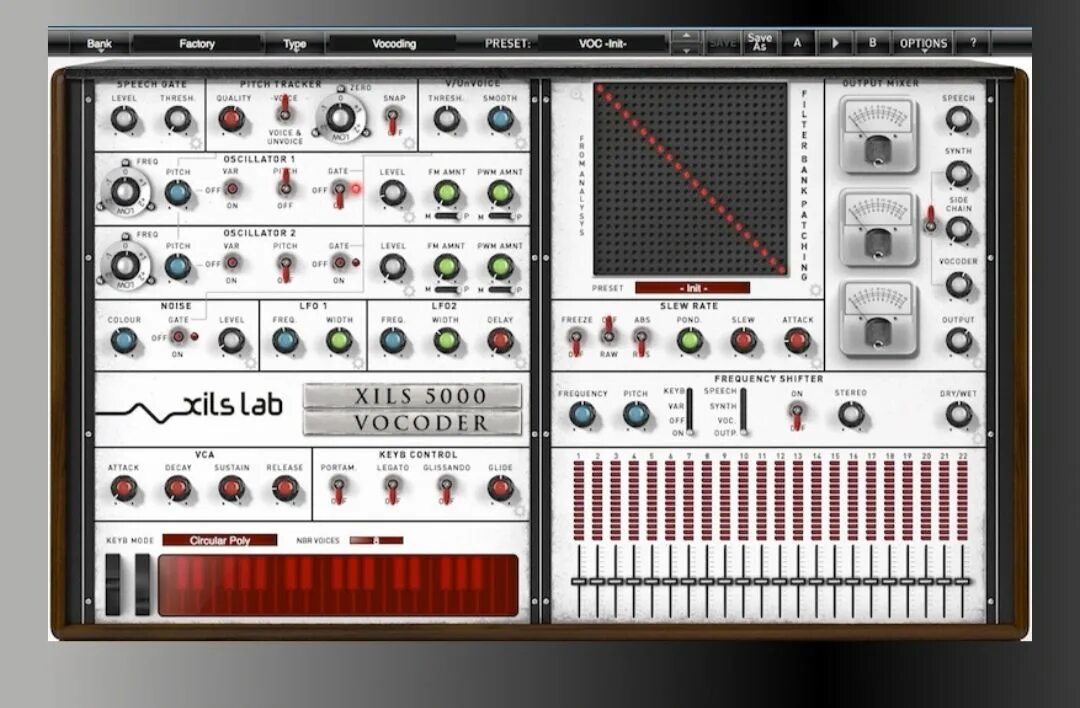The height and width of the screenshot is (708, 1080).
Task: Click the Slew Rate POND. knob
Action: coord(689,340)
